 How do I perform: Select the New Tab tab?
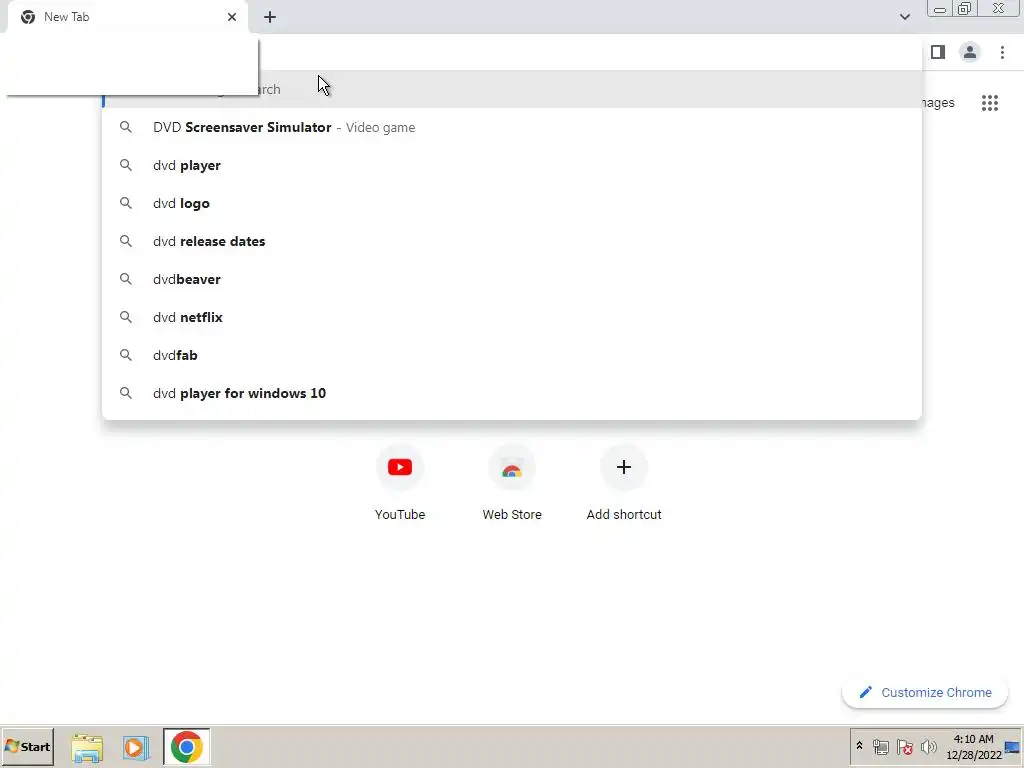[127, 17]
